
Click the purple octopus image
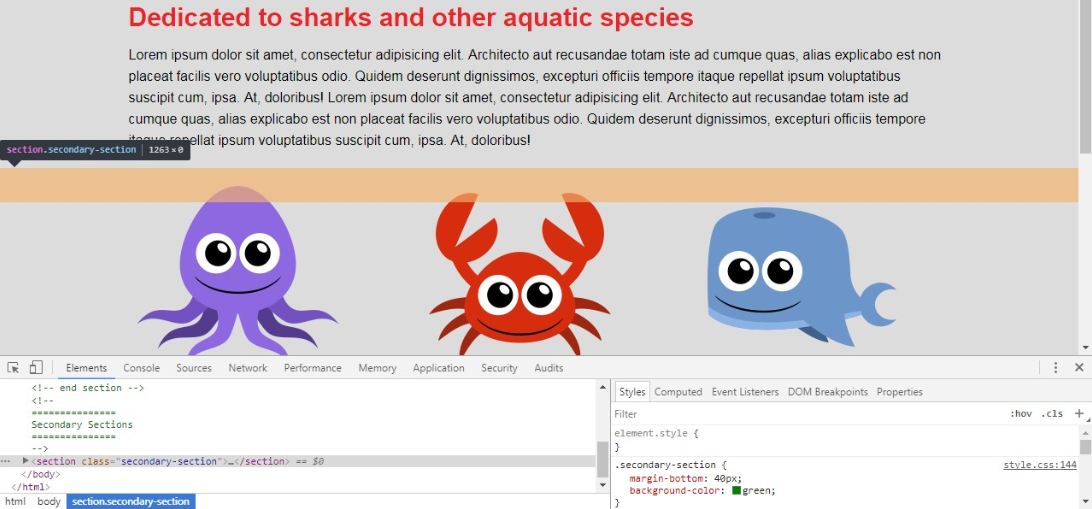point(237,270)
